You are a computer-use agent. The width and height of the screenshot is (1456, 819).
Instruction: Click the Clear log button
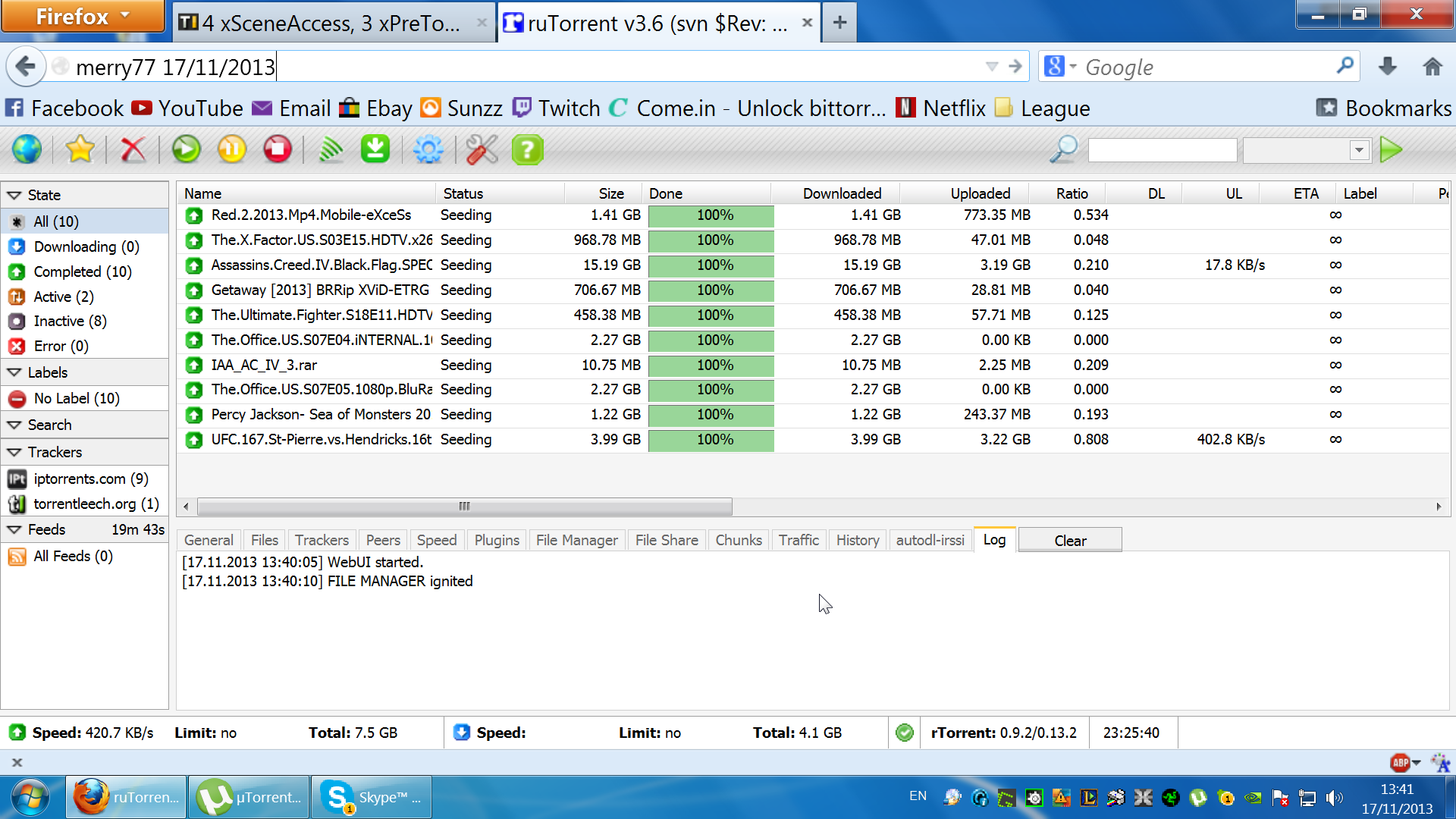pos(1070,540)
